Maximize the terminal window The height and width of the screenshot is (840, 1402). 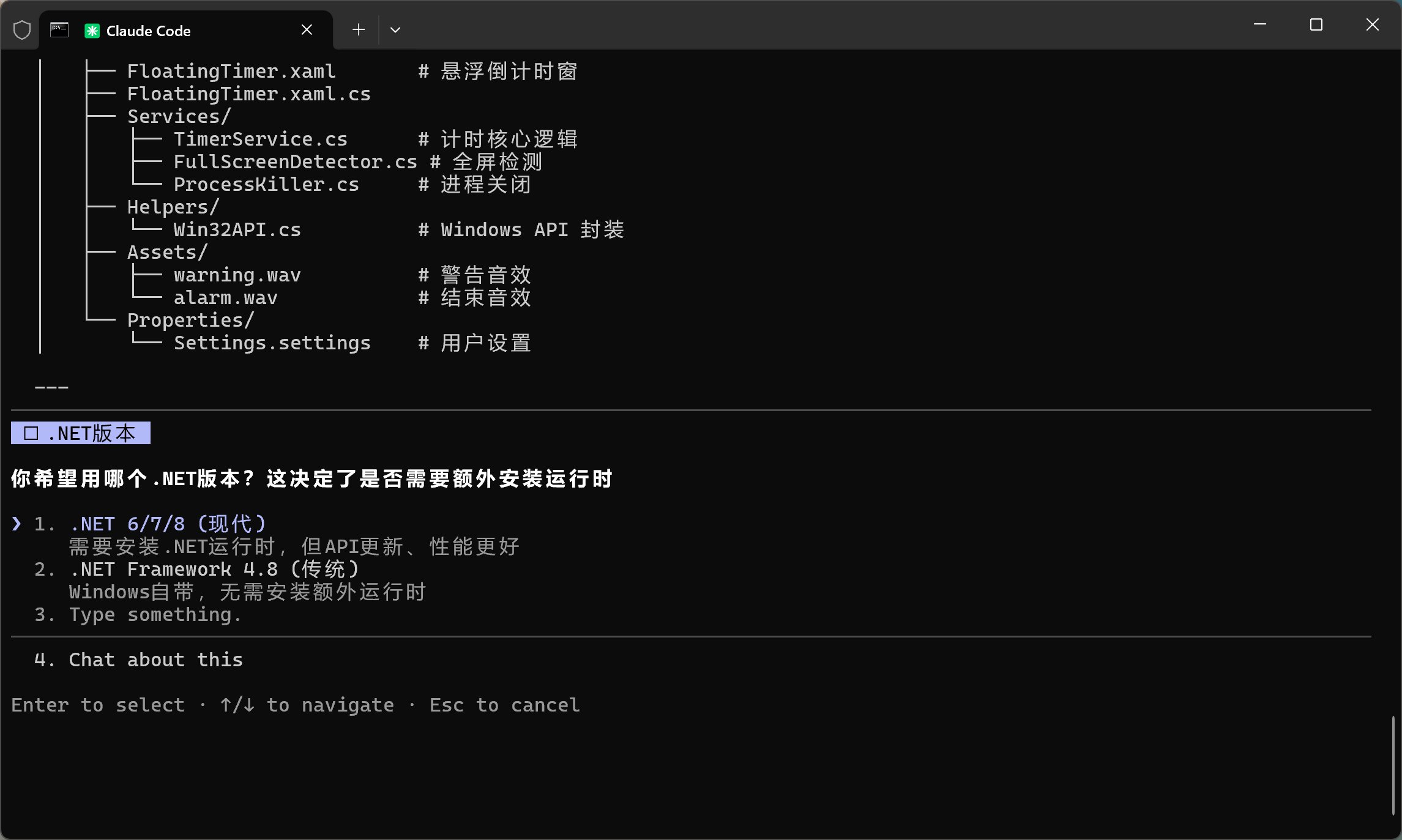1316,24
